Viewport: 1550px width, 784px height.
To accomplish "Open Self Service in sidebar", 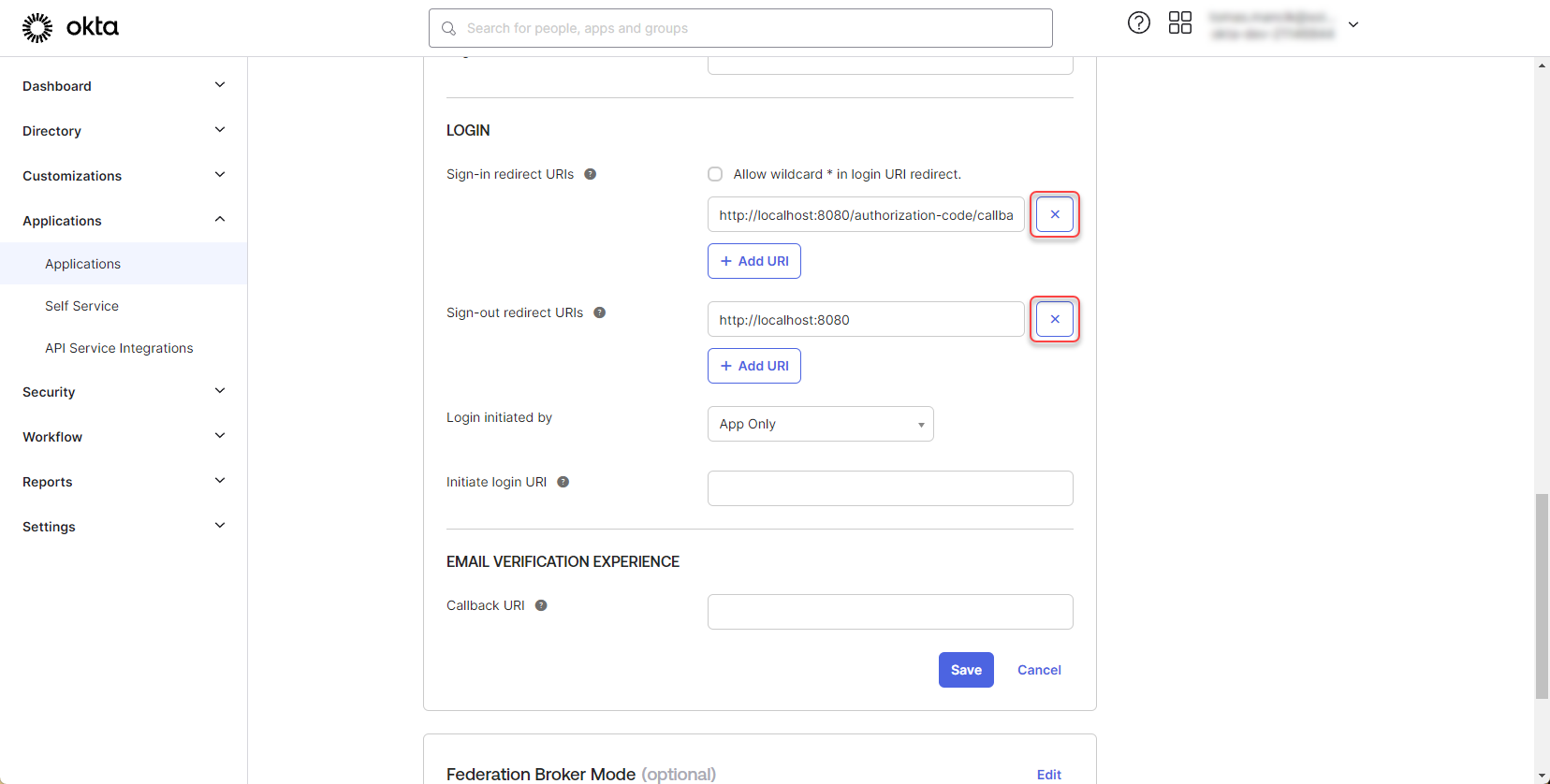I will pyautogui.click(x=81, y=306).
